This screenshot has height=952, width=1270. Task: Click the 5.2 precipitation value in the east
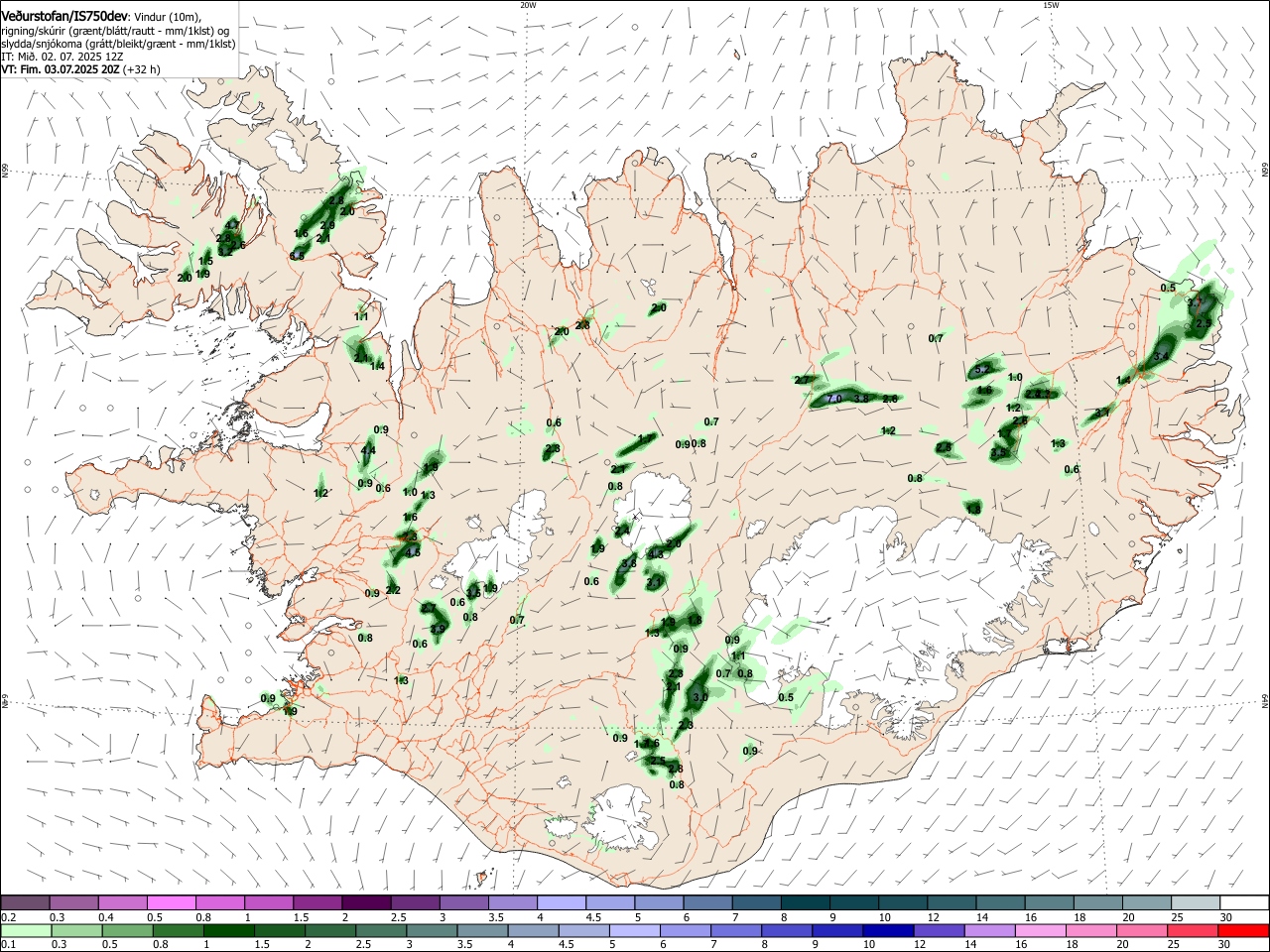point(982,369)
